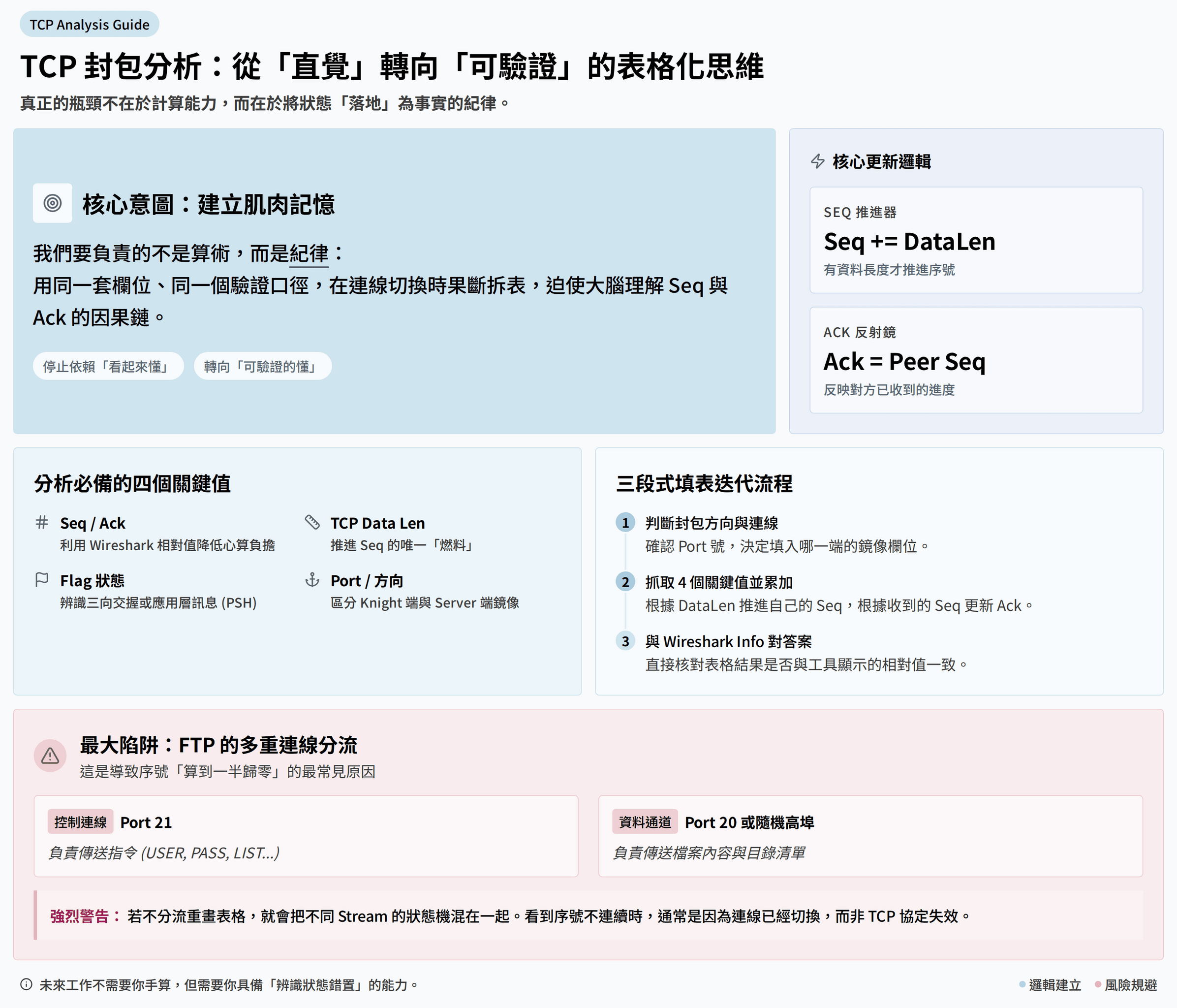This screenshot has height=1008, width=1177.
Task: Click the blue 邏輯建立 legend dot
Action: point(1022,984)
